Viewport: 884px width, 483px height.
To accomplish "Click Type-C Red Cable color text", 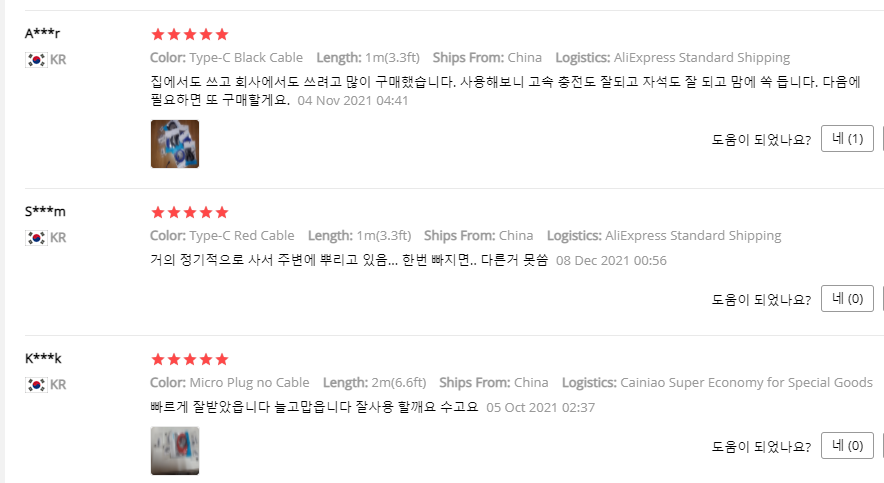I will point(242,236).
